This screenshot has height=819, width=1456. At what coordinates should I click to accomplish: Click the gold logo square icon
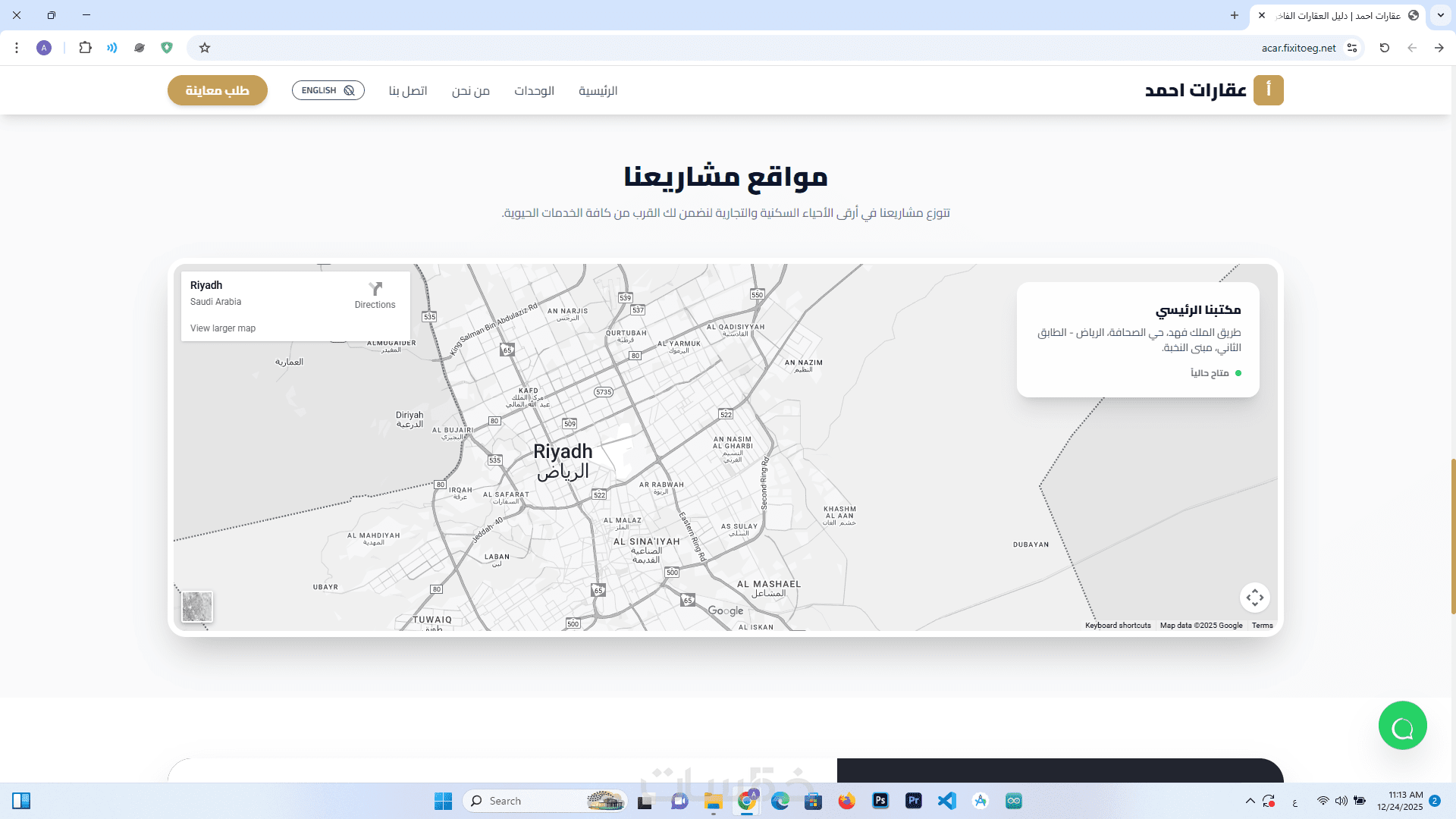pyautogui.click(x=1268, y=90)
